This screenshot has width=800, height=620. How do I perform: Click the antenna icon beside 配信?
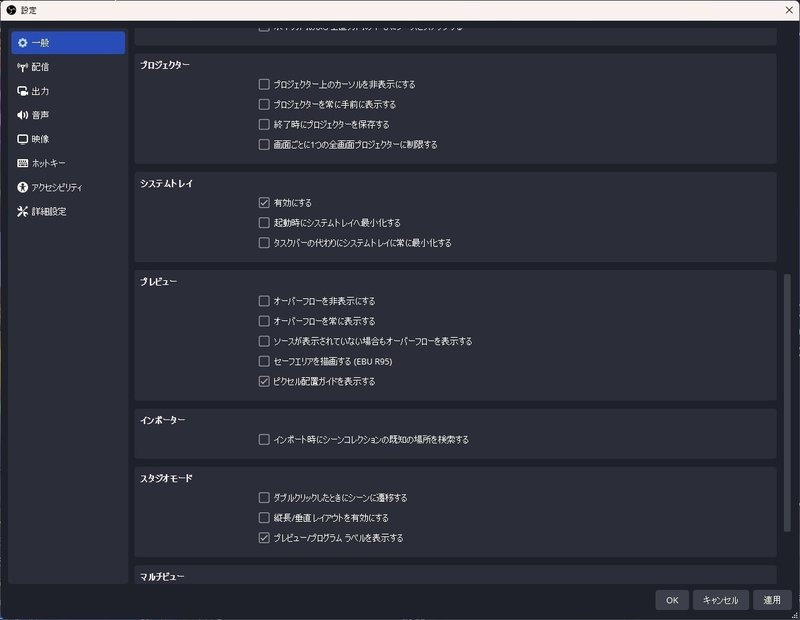[22, 67]
